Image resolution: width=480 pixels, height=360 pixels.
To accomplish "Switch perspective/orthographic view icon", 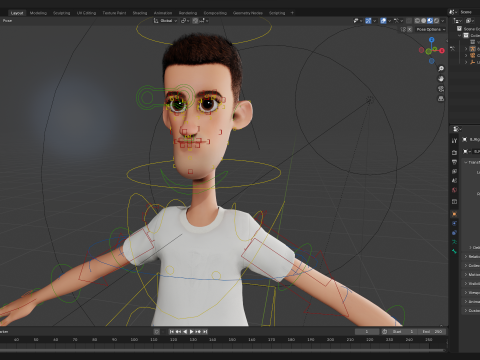I will coord(441,99).
